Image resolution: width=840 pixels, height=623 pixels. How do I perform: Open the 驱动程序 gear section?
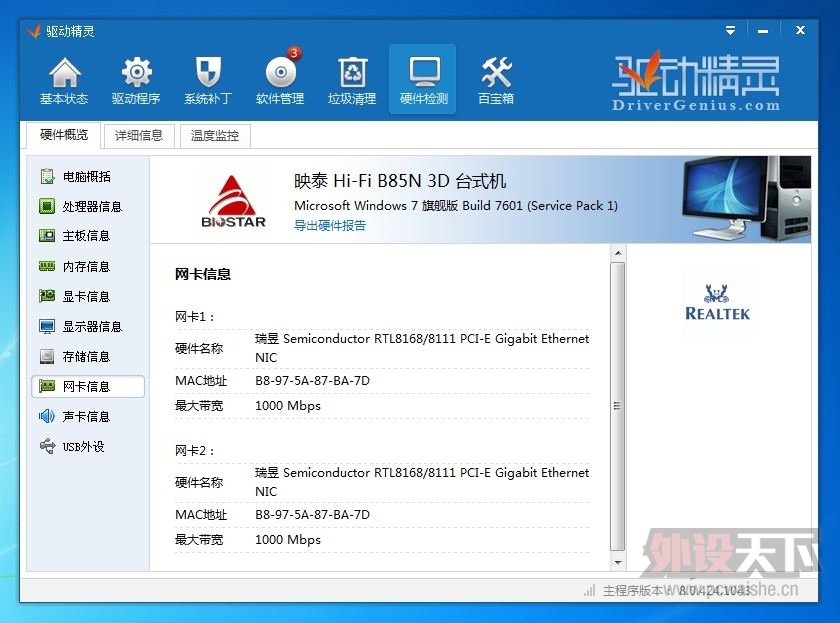tap(136, 80)
